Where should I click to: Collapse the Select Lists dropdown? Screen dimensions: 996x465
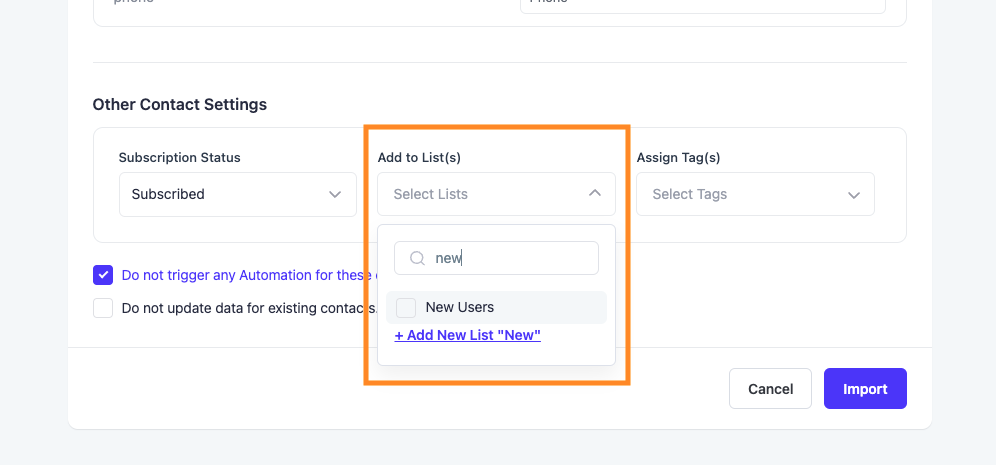pos(496,194)
